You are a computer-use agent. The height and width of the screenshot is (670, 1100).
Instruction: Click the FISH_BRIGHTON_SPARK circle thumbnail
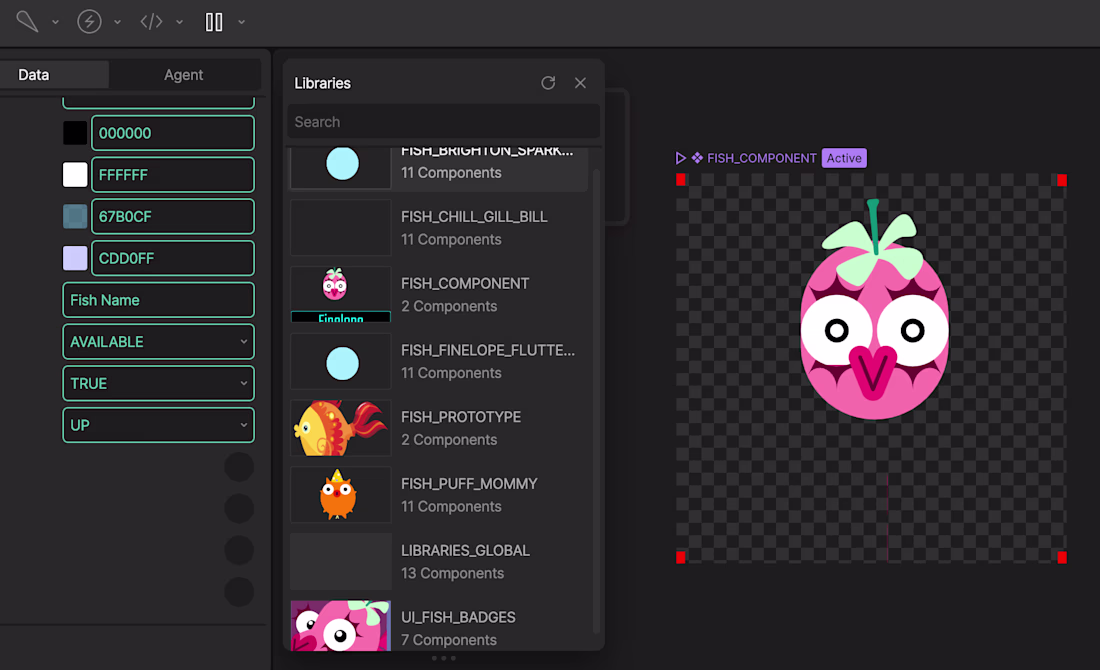point(341,167)
